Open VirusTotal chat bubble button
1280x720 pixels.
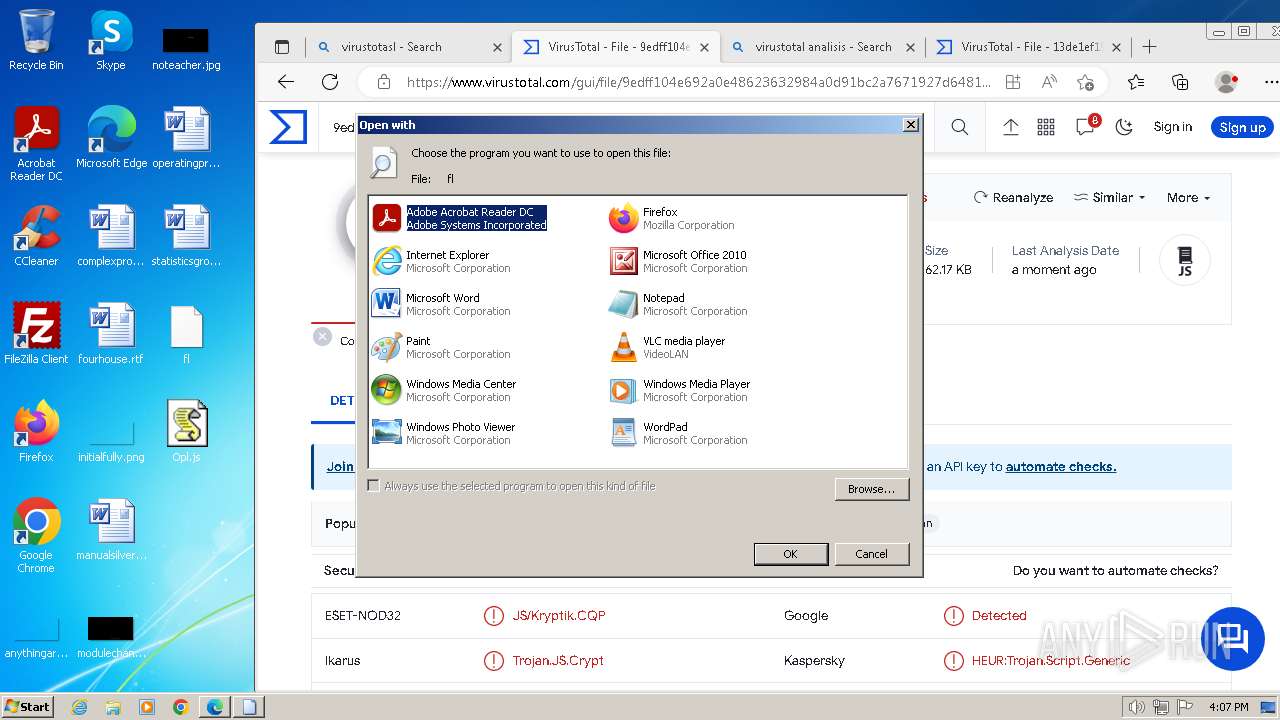(x=1232, y=639)
